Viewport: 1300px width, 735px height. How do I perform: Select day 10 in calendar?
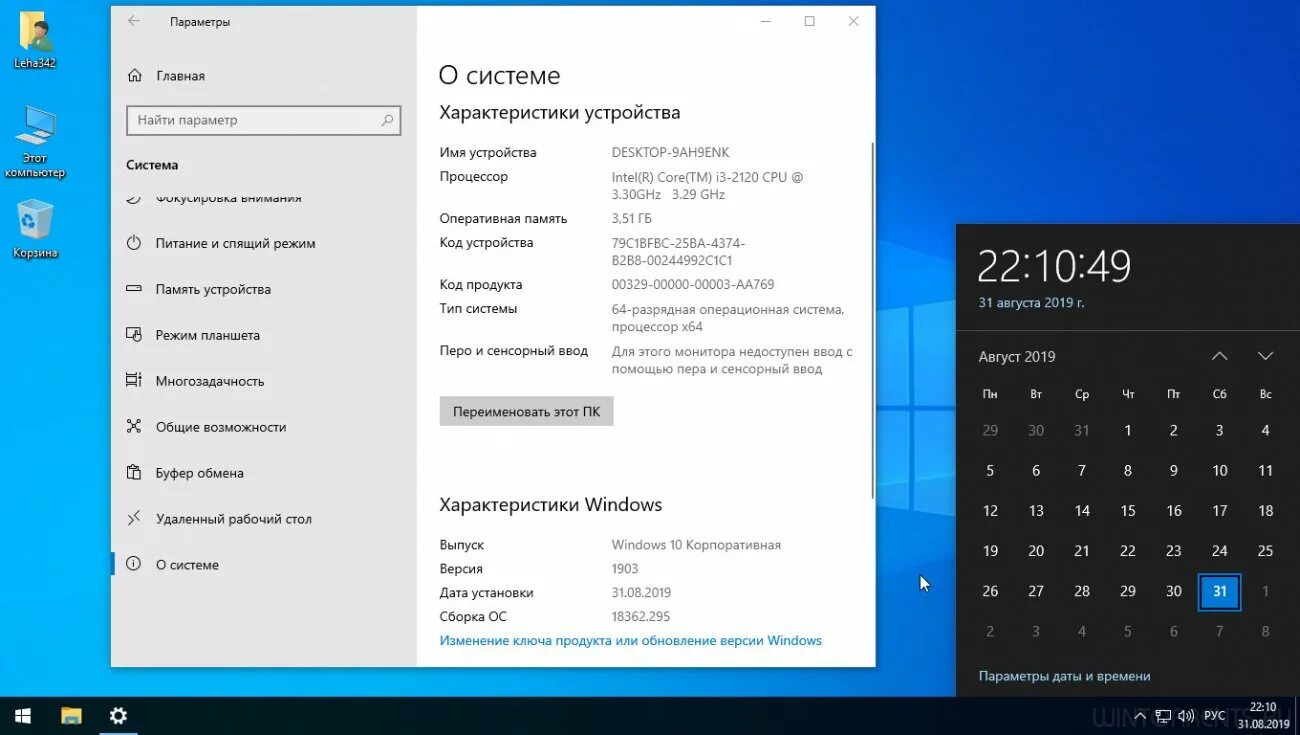click(x=1220, y=471)
